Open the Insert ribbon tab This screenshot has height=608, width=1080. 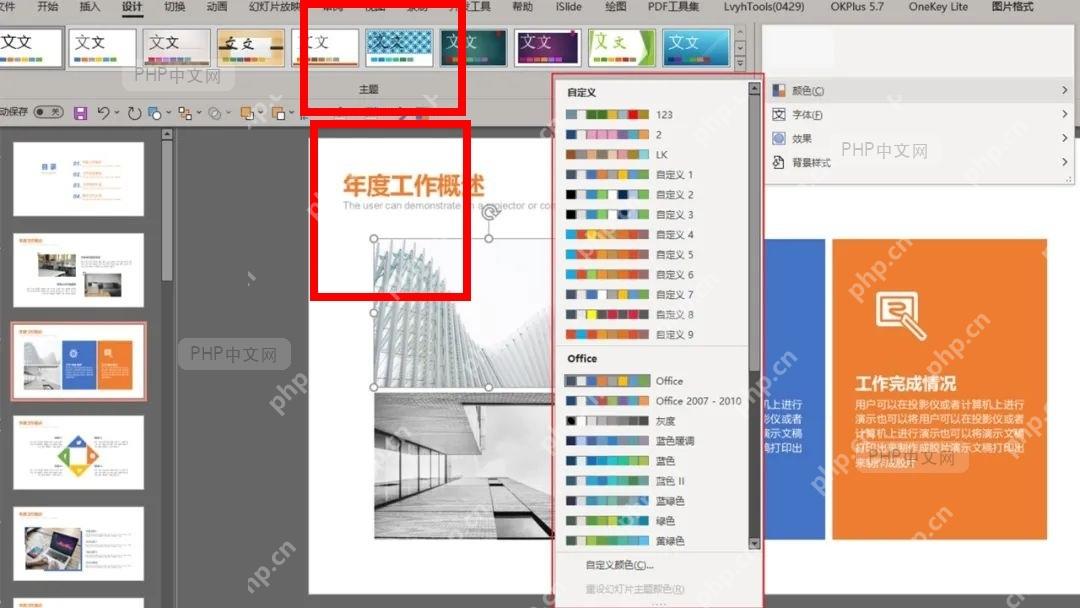click(x=90, y=7)
